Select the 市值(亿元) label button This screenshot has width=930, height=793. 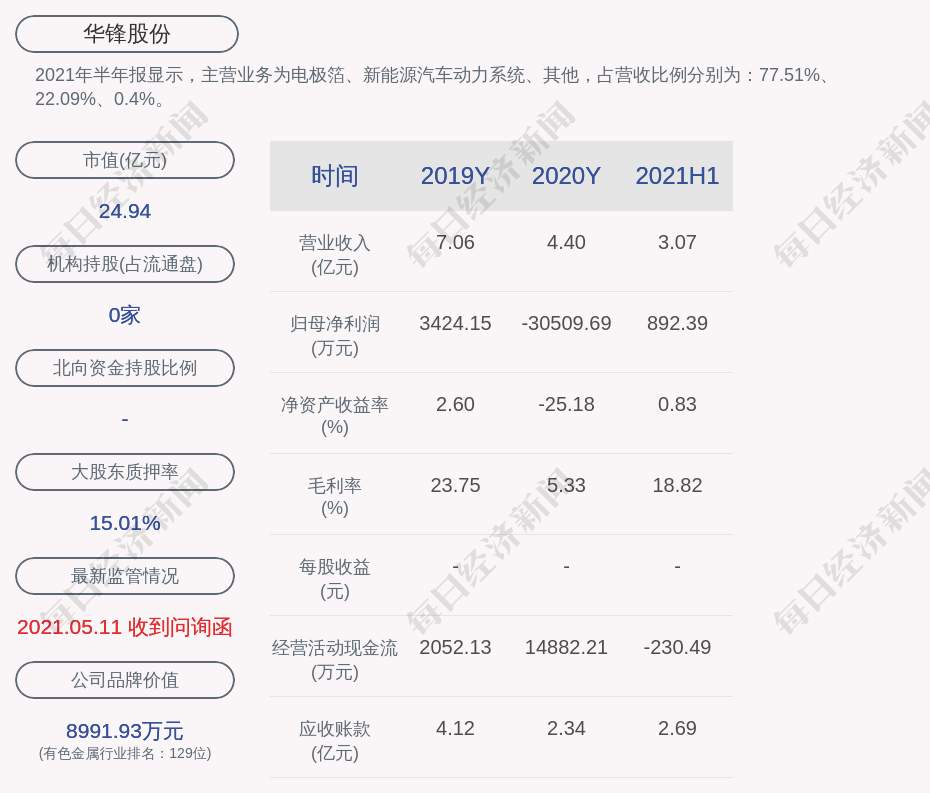click(125, 160)
